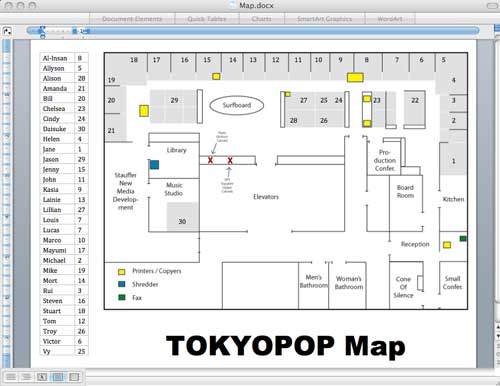Screen dimensions: 500x386
Task: Select the highlighted Print Layout view button
Action: (58, 377)
